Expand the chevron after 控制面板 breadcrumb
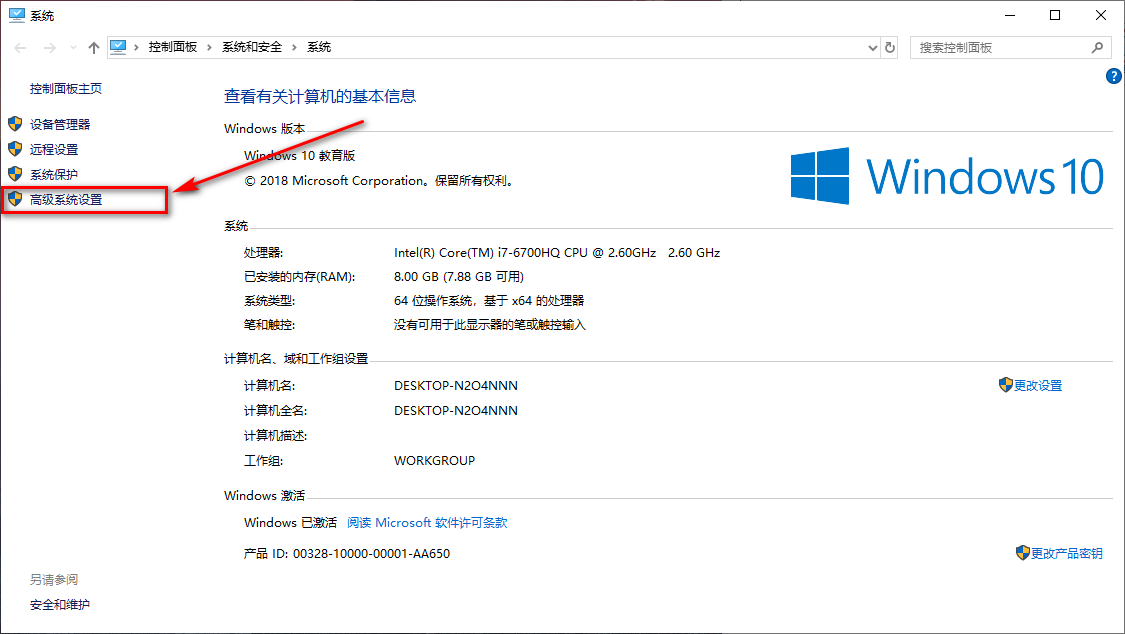Screen dimensions: 1125x634 click(209, 47)
